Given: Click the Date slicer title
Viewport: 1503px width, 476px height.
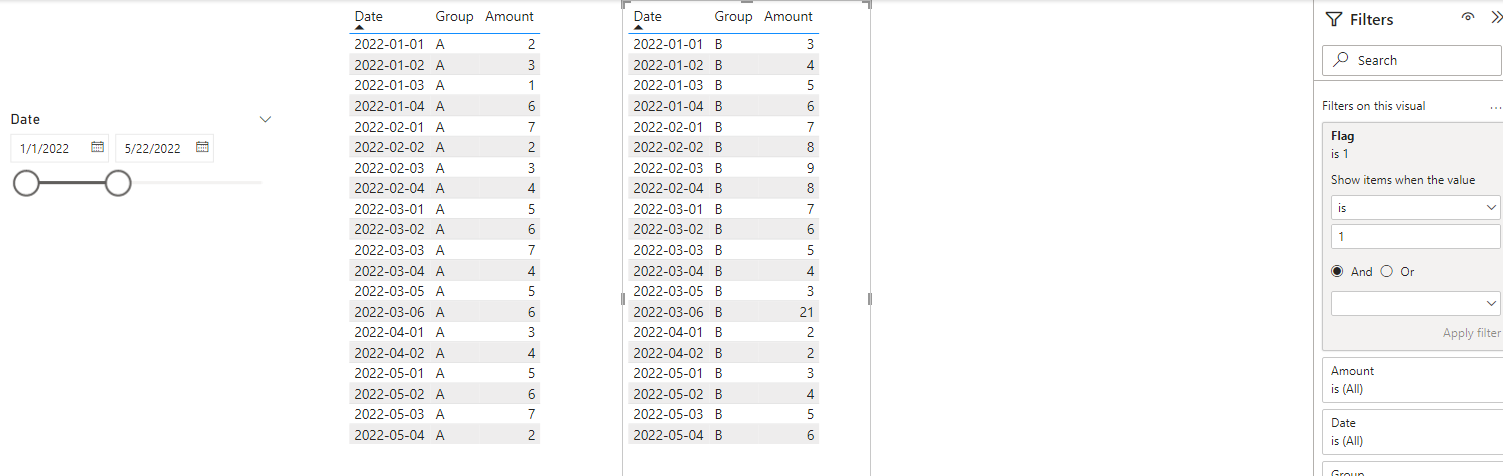Looking at the screenshot, I should point(25,119).
